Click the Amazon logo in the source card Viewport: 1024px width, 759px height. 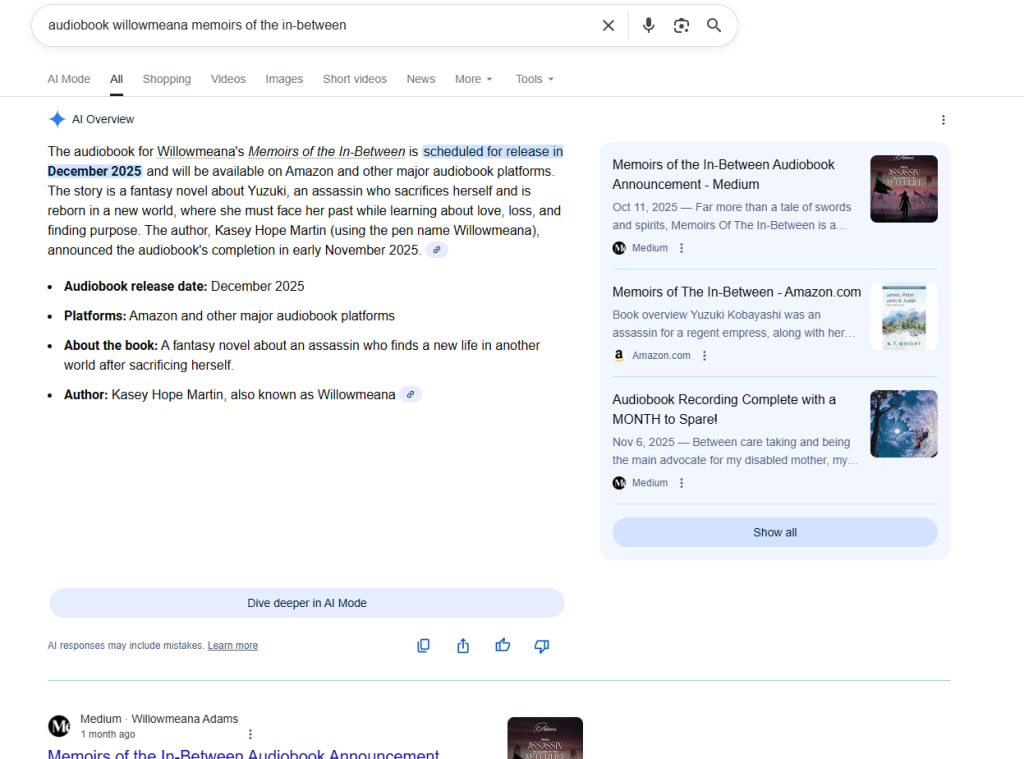(619, 355)
